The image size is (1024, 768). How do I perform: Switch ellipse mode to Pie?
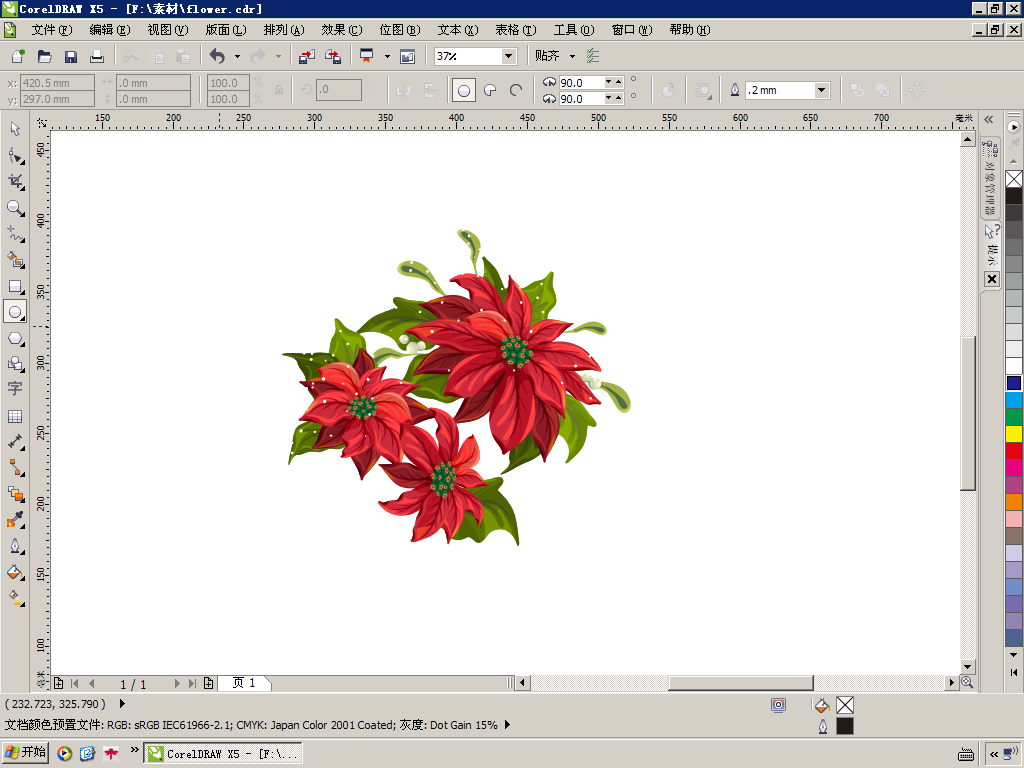pyautogui.click(x=490, y=90)
